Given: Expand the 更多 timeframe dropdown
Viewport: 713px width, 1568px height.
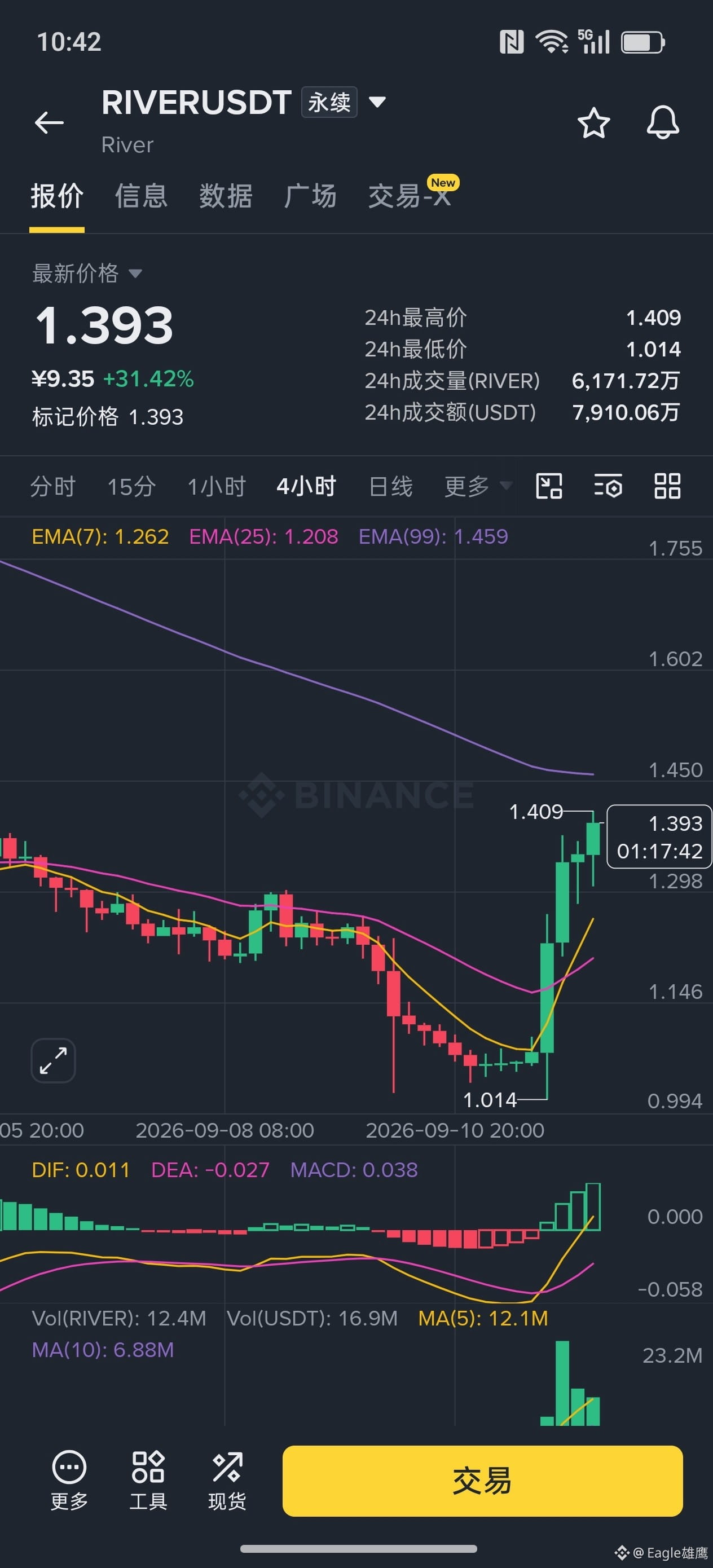Looking at the screenshot, I should (x=477, y=486).
